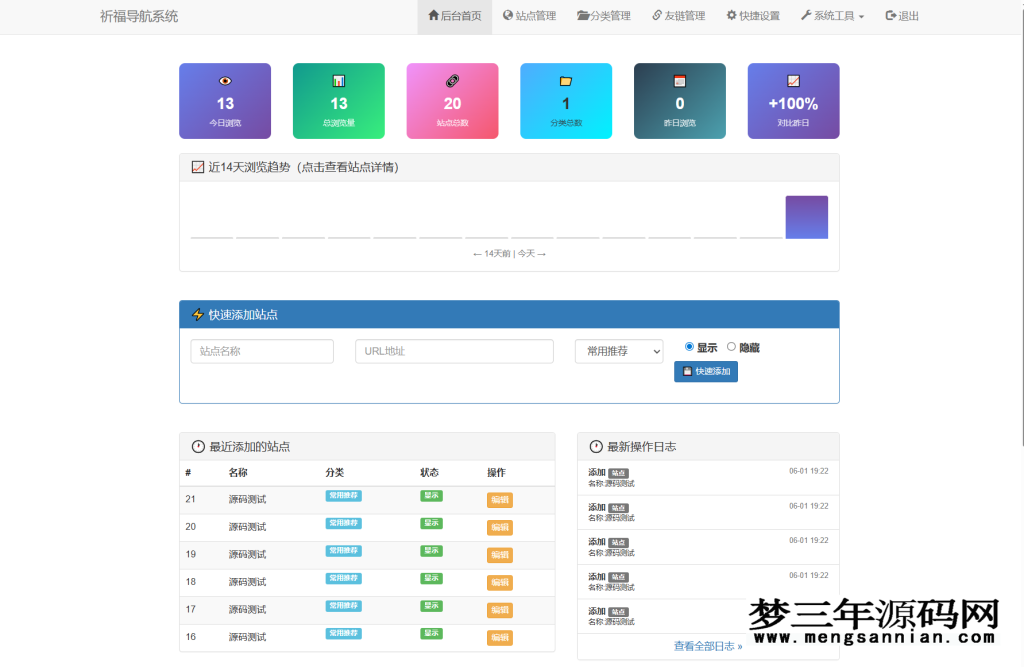Click 编辑 for site row 21
Screen dimensions: 1024x667
pos(500,500)
